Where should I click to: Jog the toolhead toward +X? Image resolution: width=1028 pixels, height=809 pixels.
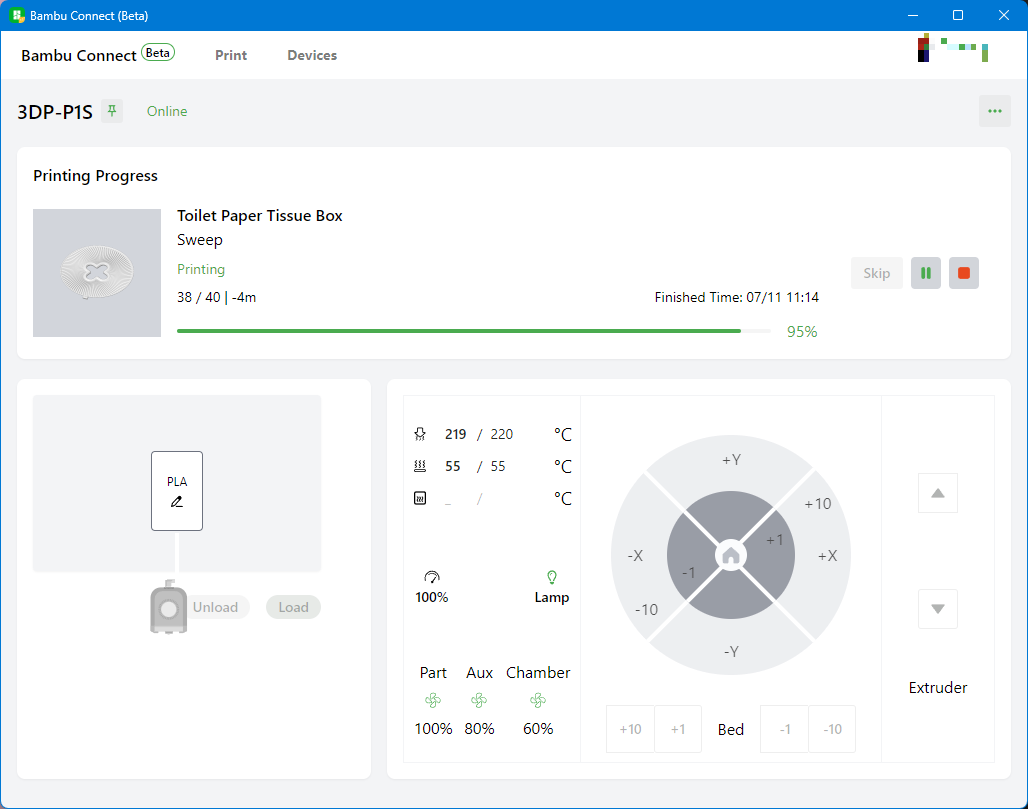coord(827,555)
